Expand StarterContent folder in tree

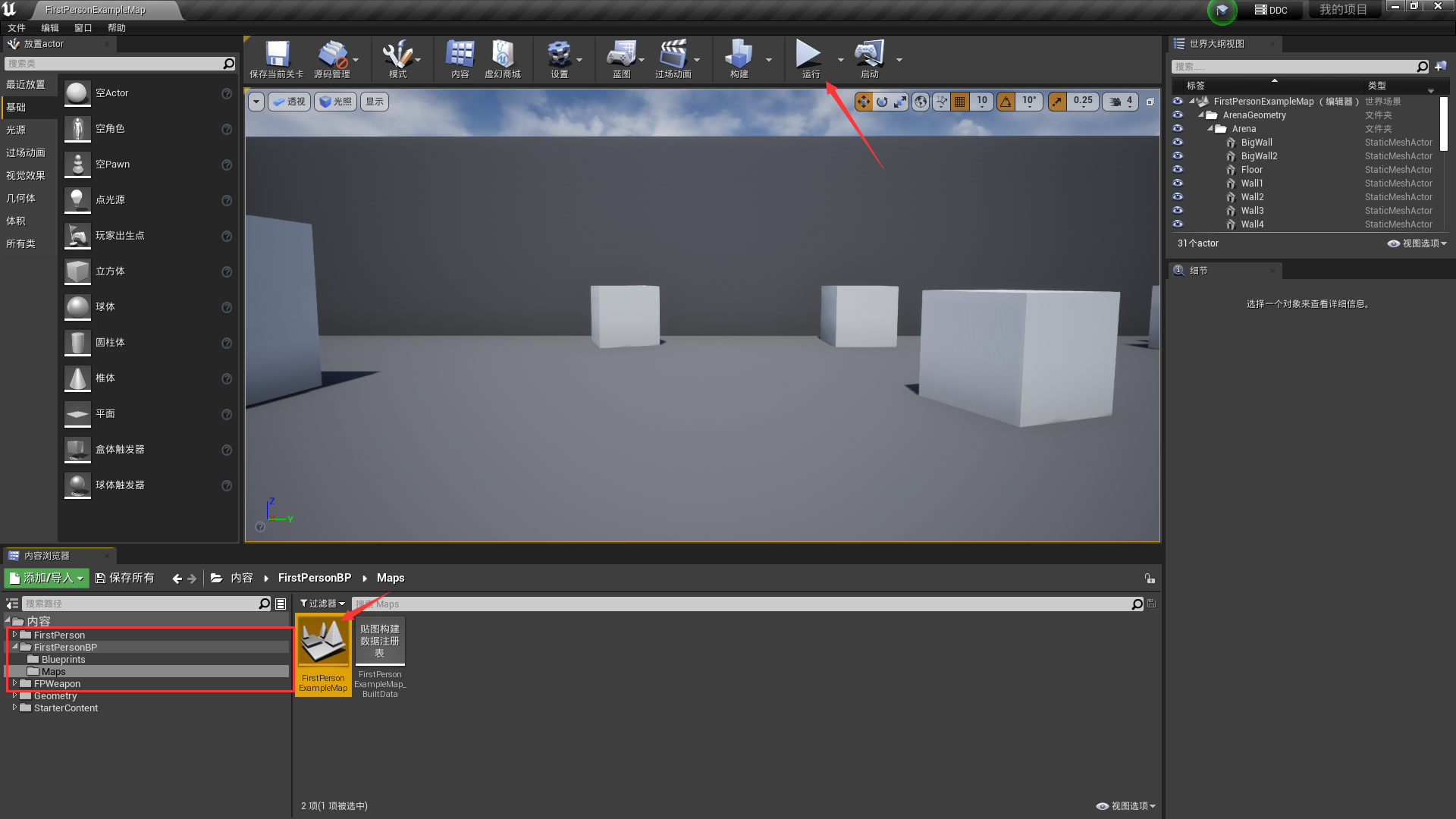tap(14, 708)
